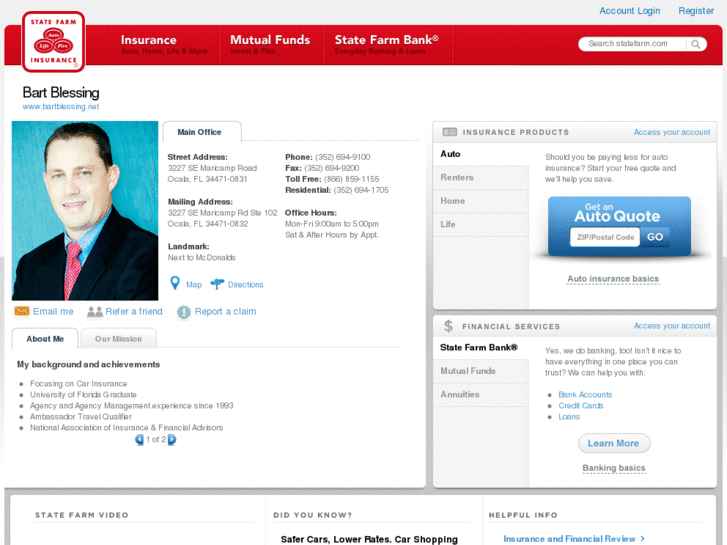Open the Bank Accounts link
The height and width of the screenshot is (545, 727).
click(x=585, y=395)
